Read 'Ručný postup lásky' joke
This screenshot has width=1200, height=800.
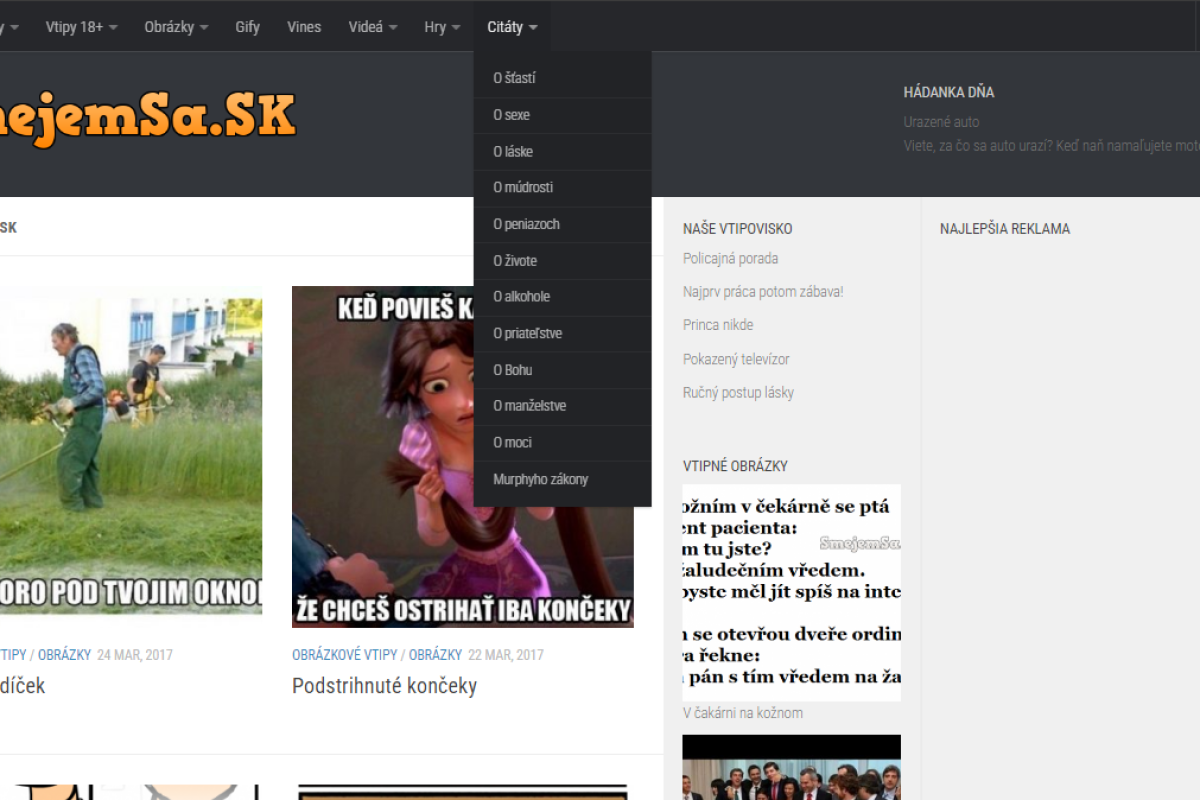[x=738, y=392]
